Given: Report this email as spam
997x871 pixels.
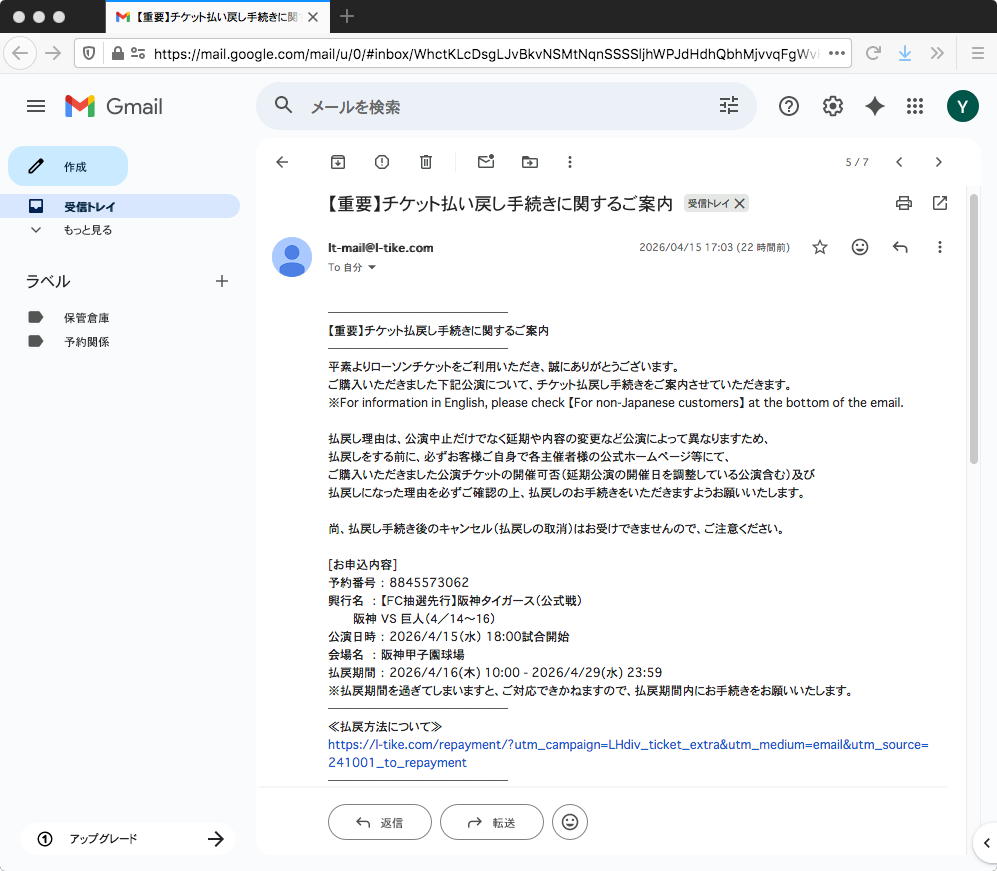Looking at the screenshot, I should coord(382,162).
